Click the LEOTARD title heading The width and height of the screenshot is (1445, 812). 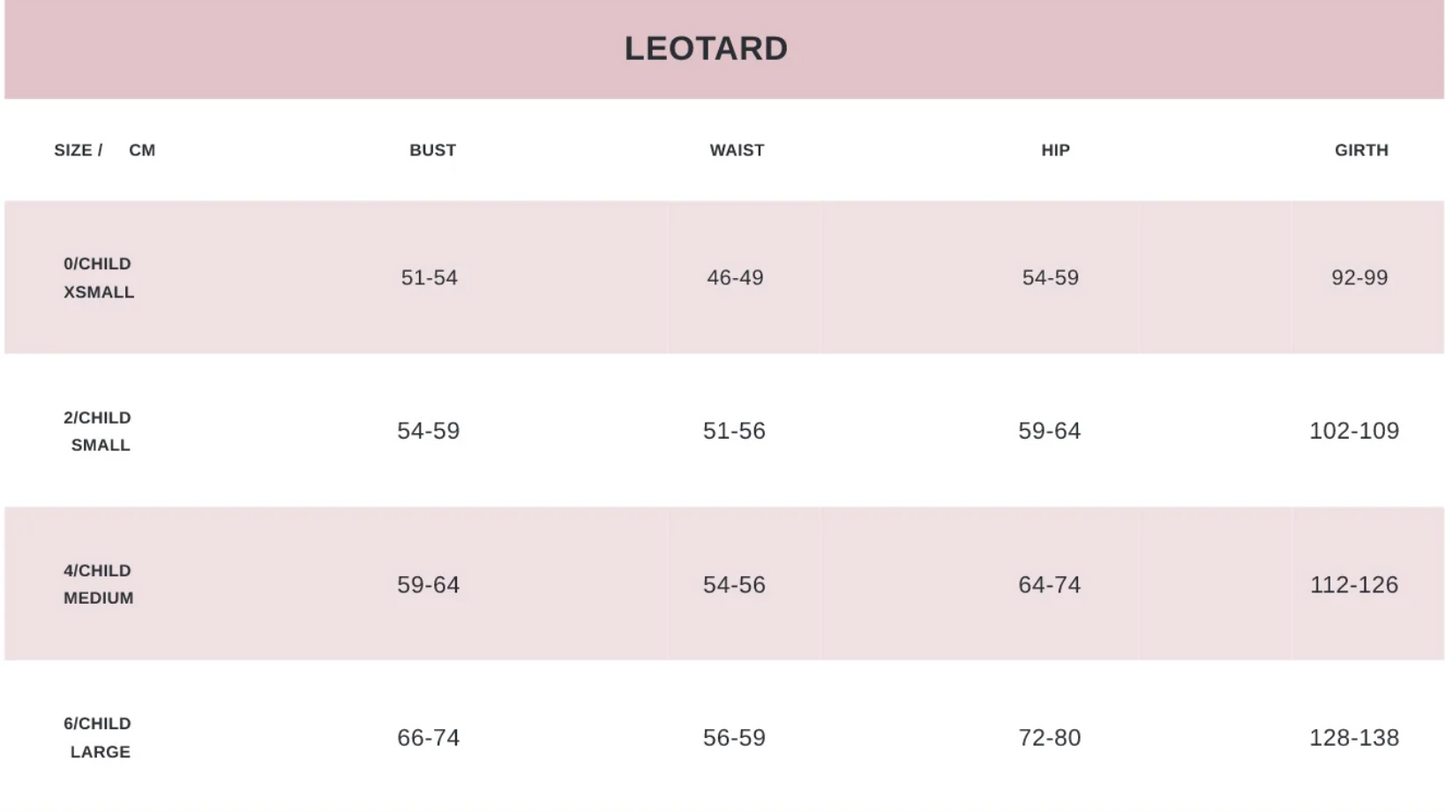click(x=706, y=48)
